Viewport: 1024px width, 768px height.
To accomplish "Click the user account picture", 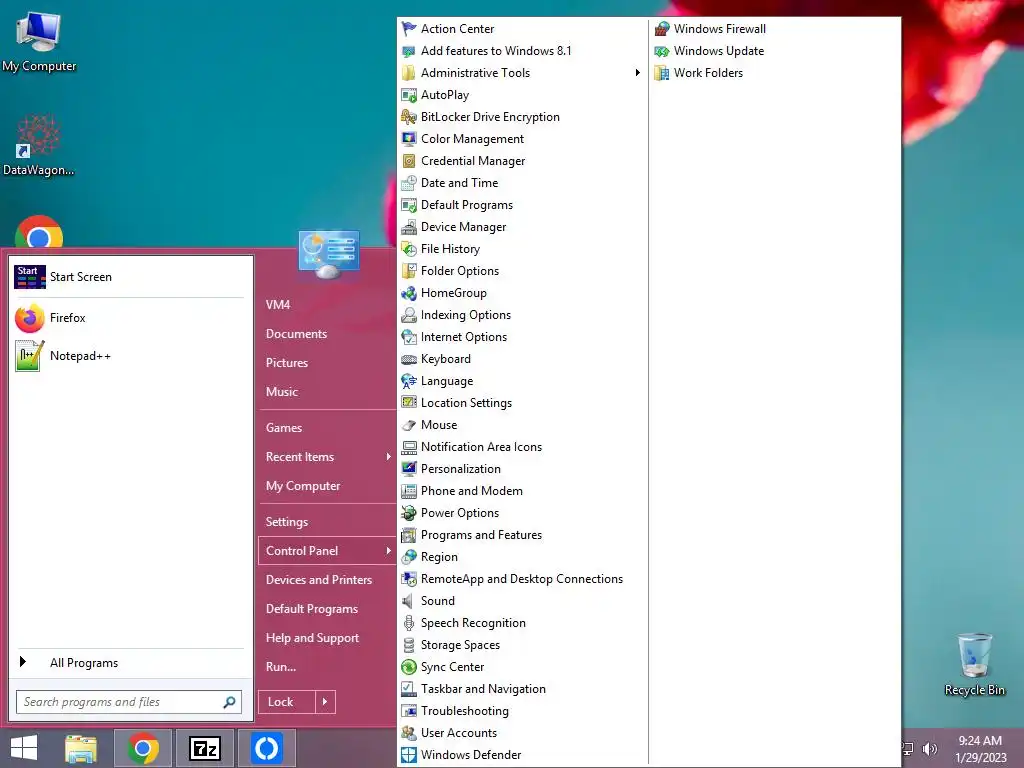I will coord(328,253).
